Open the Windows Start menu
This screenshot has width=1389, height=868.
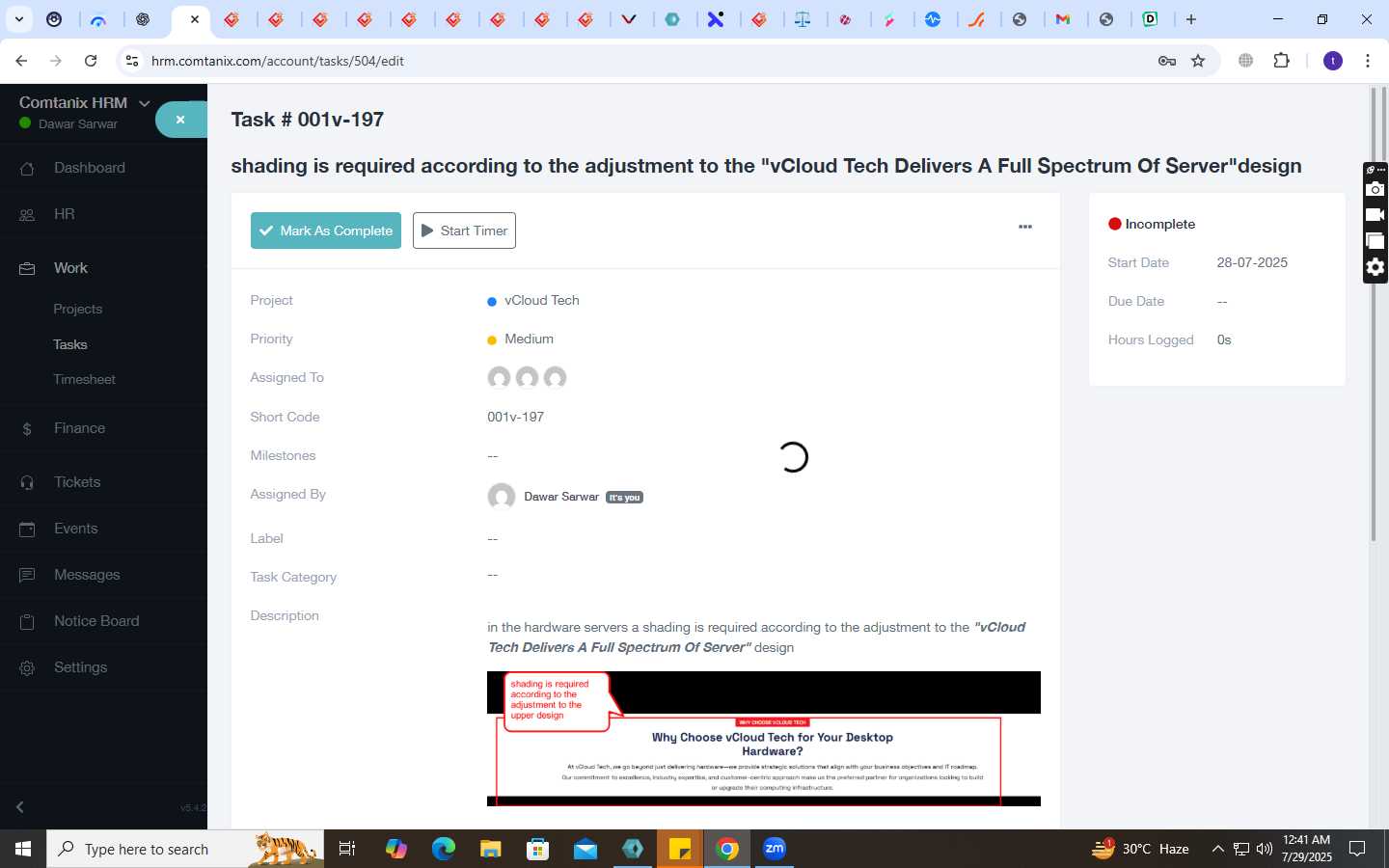(23, 849)
